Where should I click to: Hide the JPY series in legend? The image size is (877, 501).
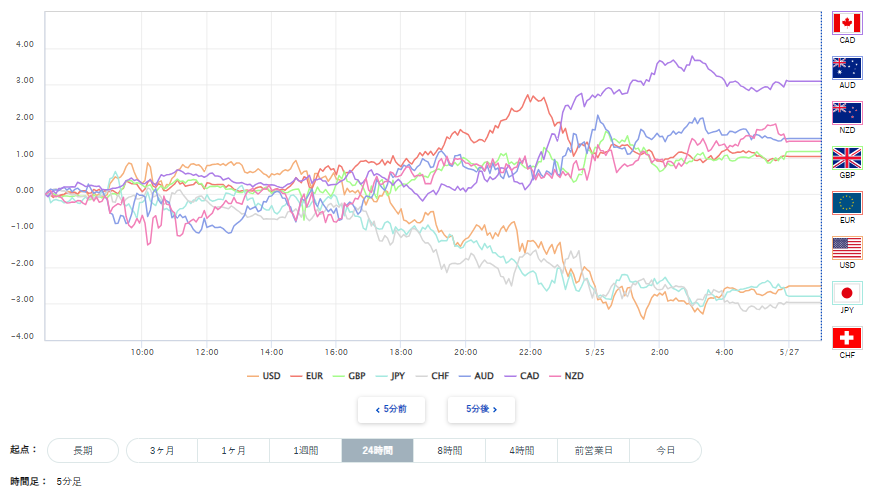[x=390, y=376]
